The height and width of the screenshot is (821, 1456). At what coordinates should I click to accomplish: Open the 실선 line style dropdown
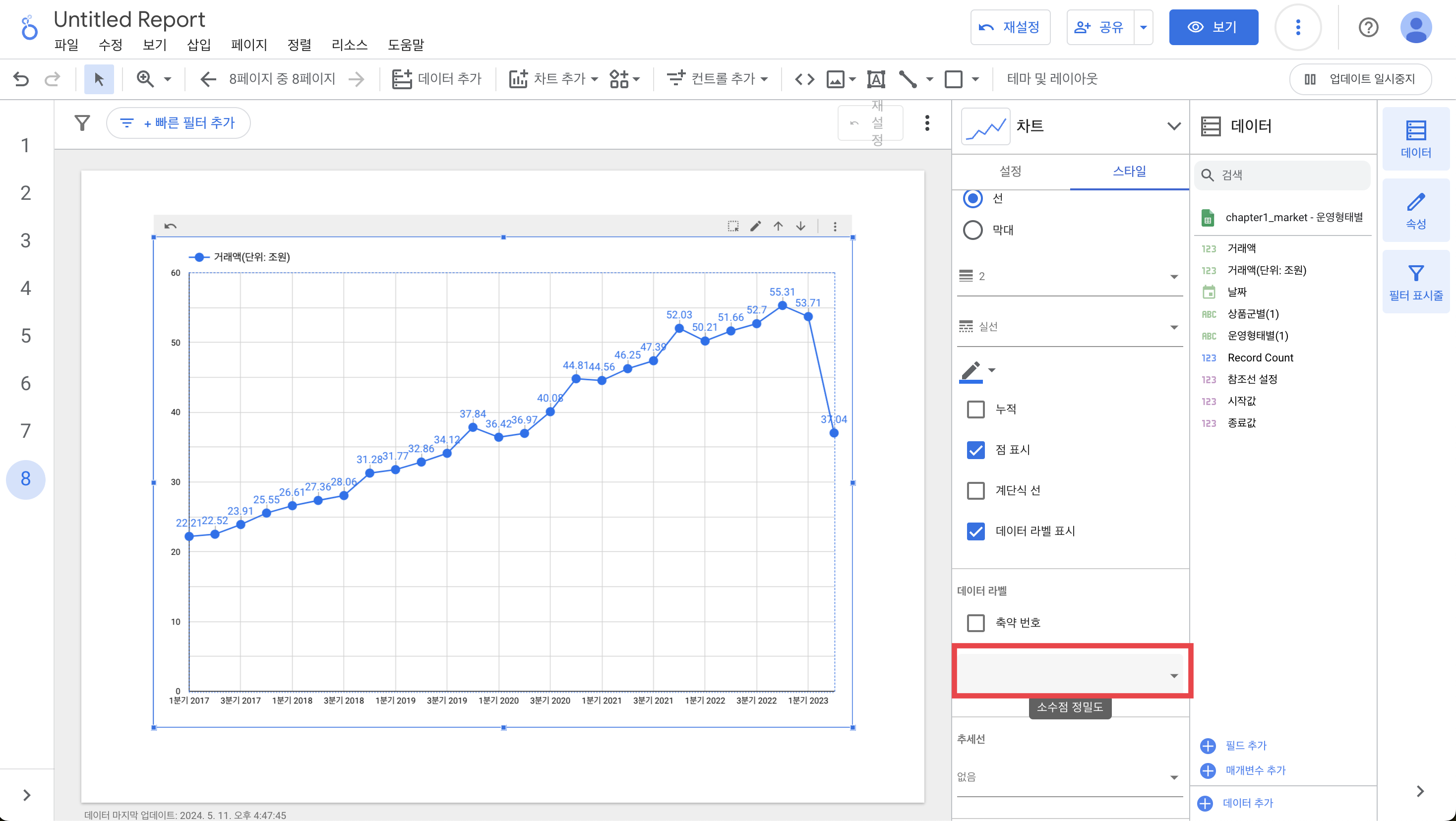click(1069, 327)
